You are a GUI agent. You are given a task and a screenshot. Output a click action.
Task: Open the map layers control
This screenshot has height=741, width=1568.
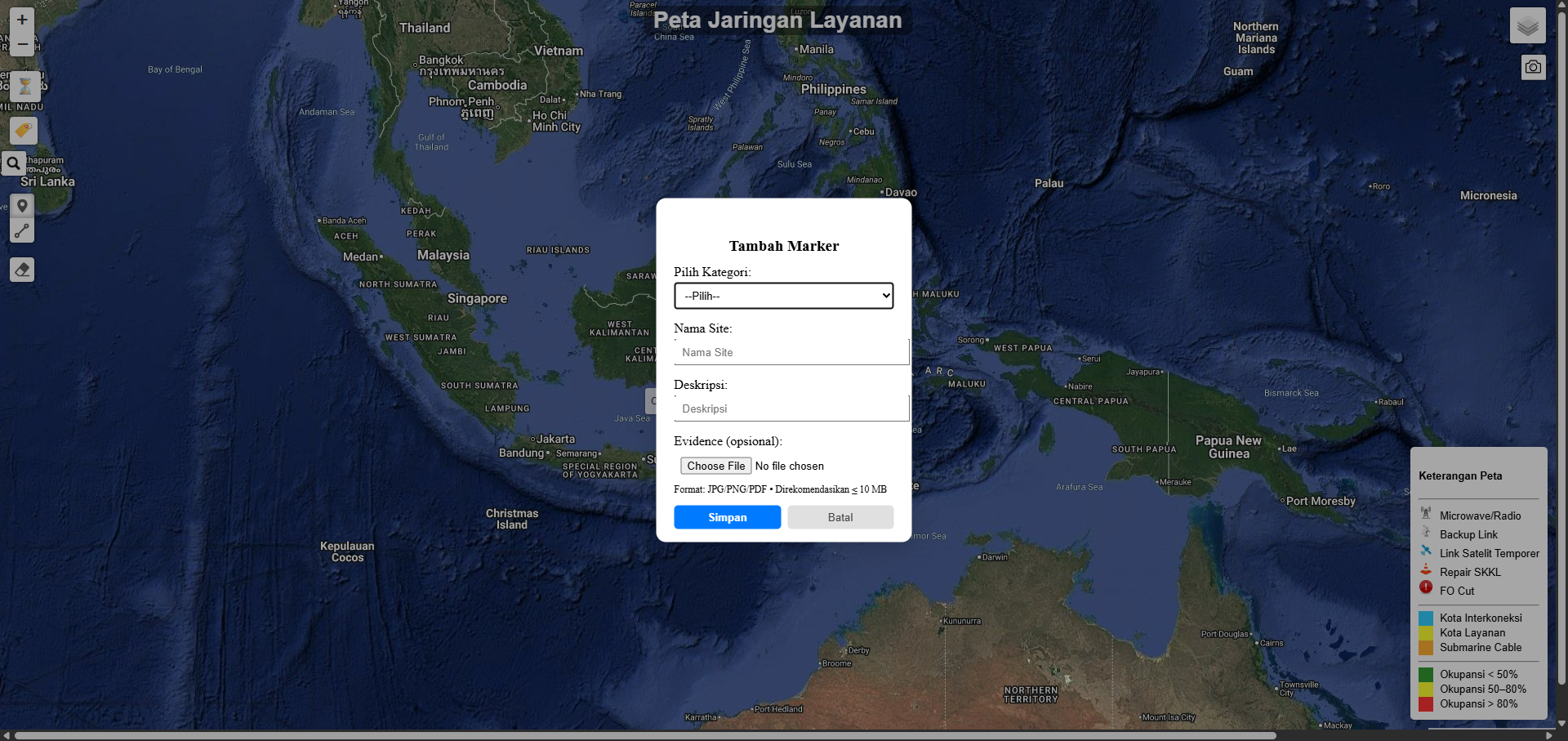pos(1527,26)
